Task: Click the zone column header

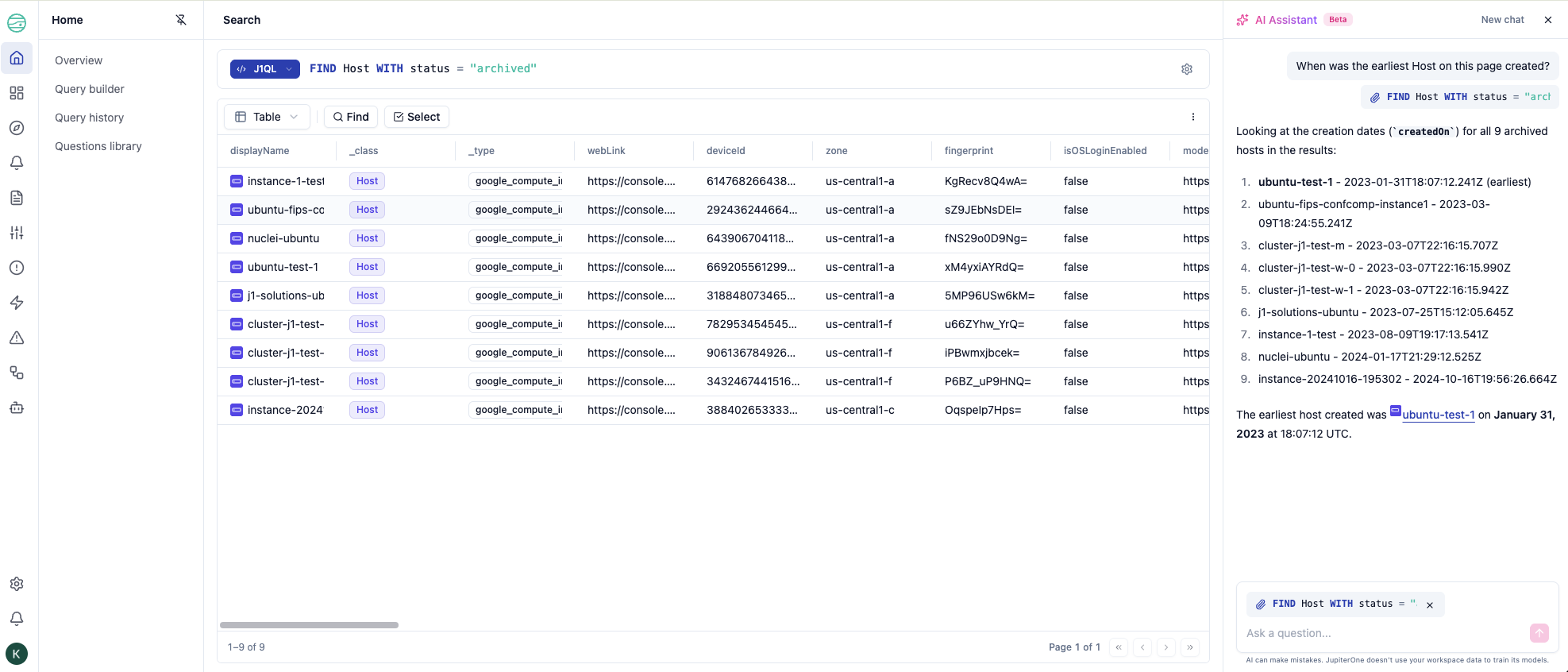Action: tap(836, 151)
